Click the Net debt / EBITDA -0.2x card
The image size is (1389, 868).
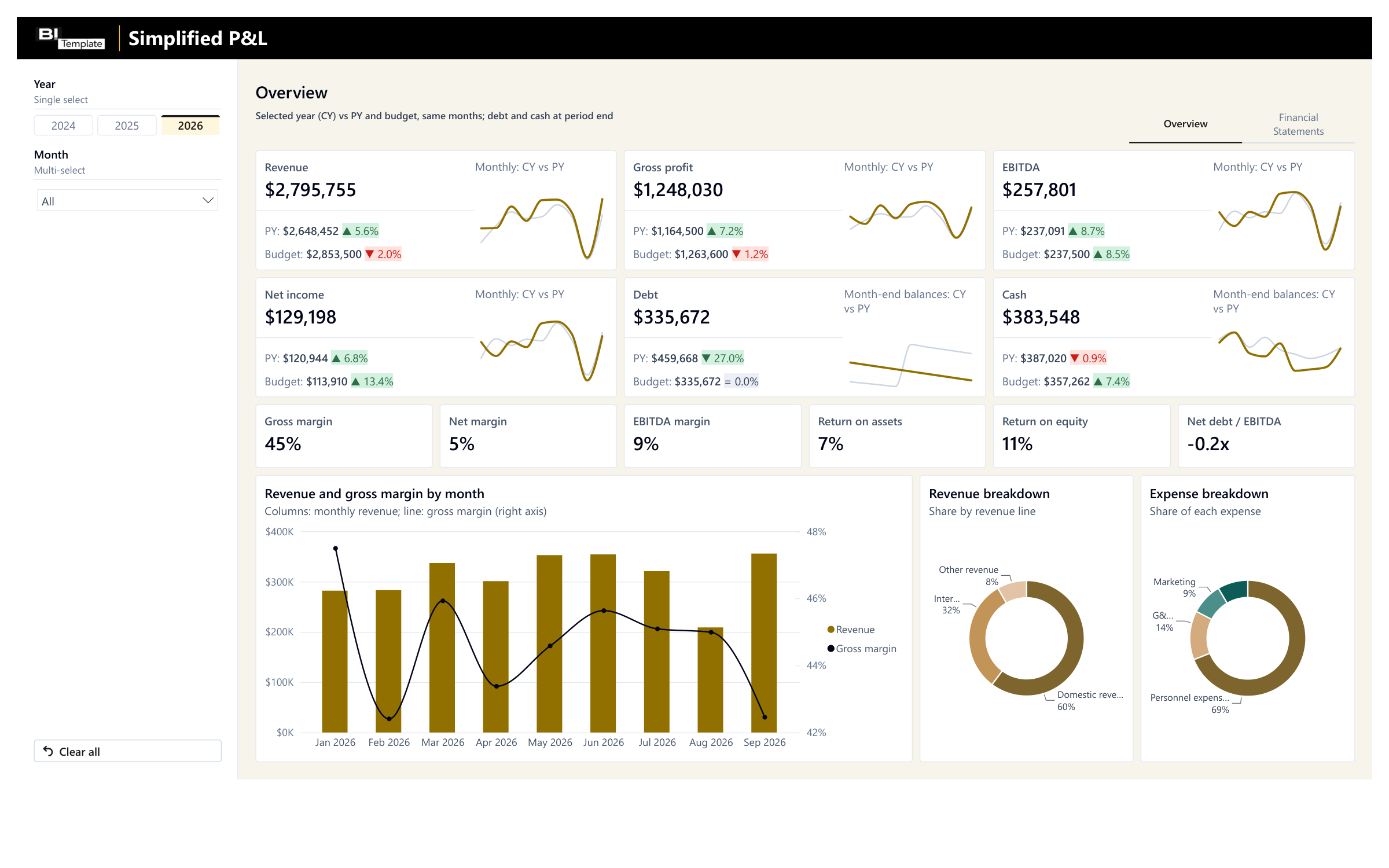[x=1266, y=436]
